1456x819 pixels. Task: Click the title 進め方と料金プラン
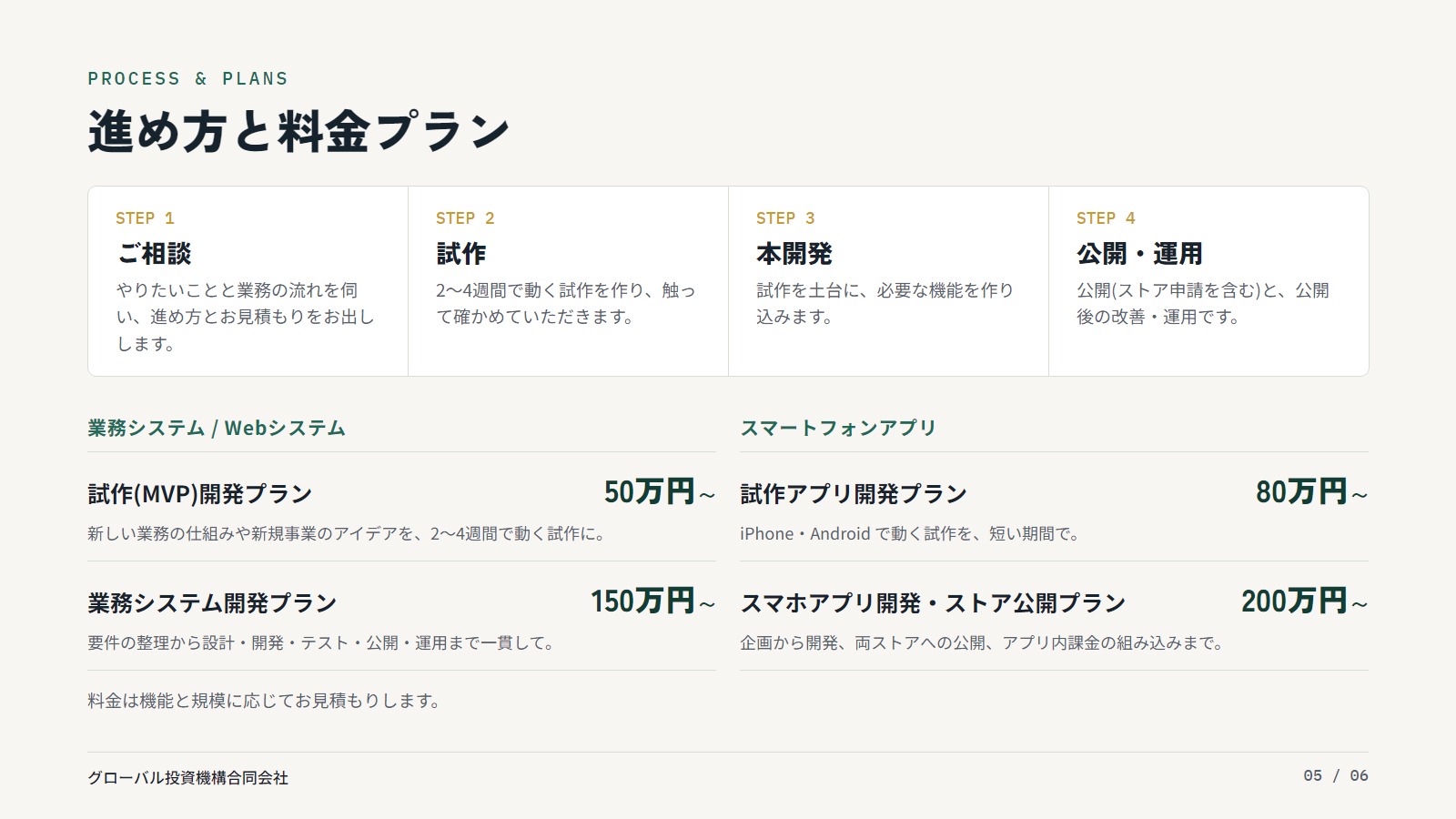click(x=298, y=131)
